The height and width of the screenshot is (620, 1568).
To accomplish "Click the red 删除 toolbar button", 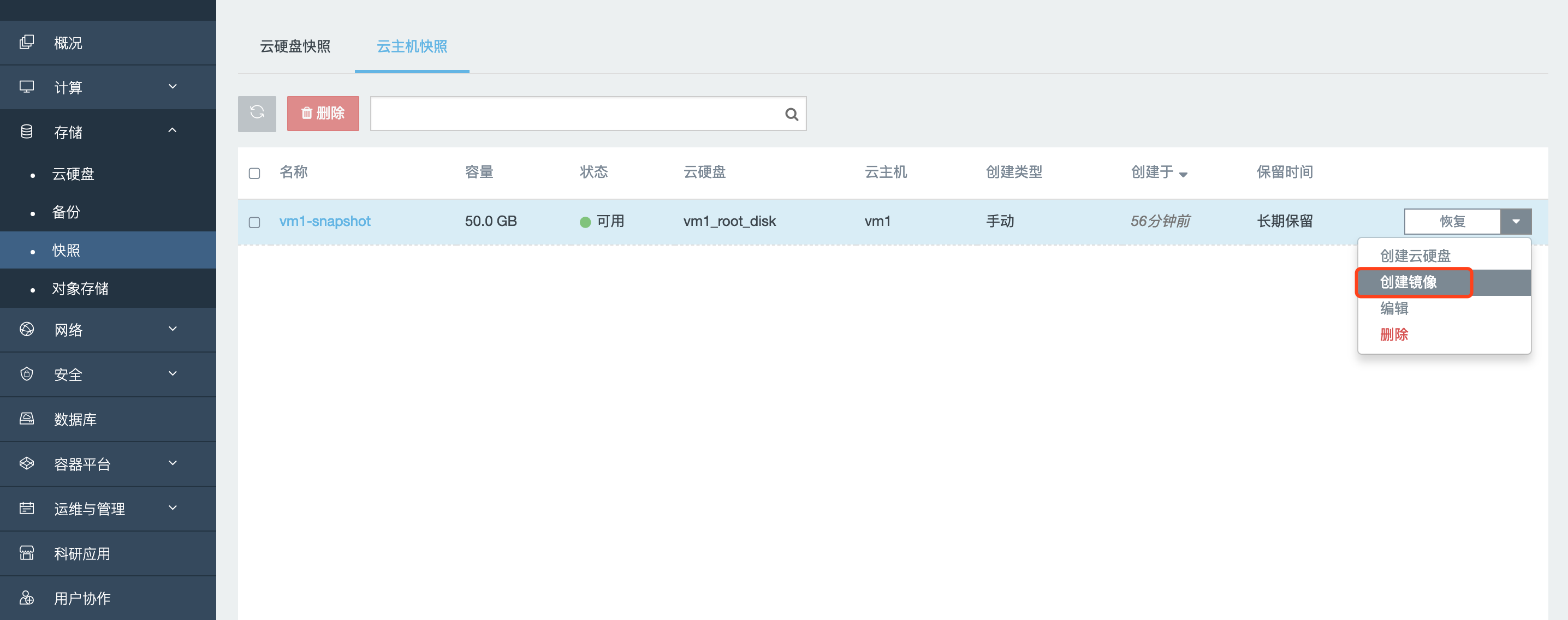I will (323, 113).
